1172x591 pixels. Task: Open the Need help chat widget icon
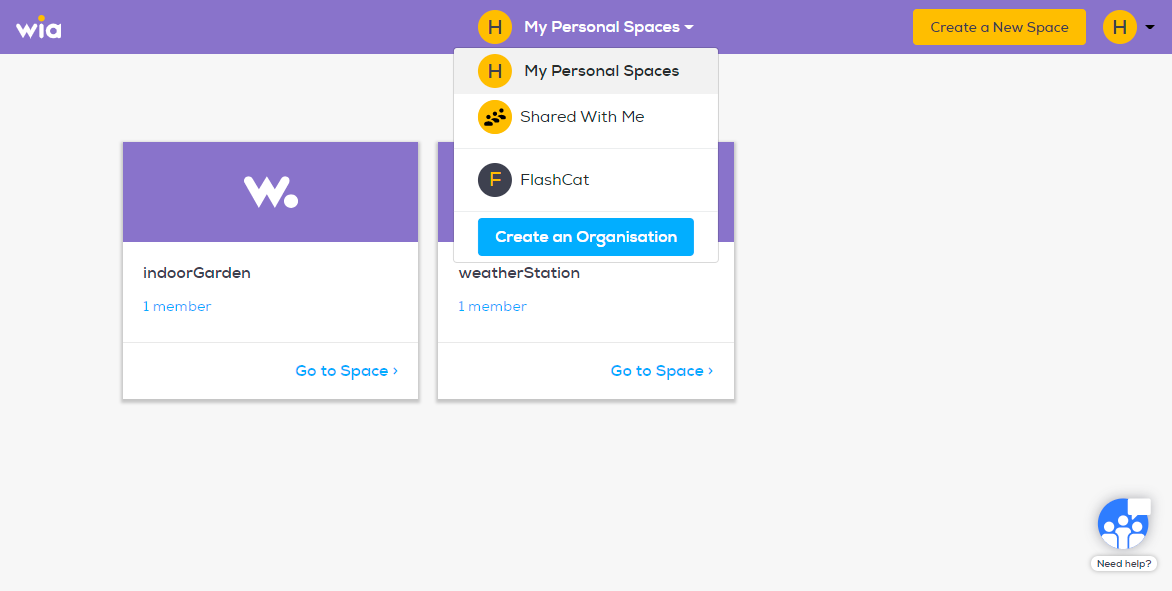1123,524
